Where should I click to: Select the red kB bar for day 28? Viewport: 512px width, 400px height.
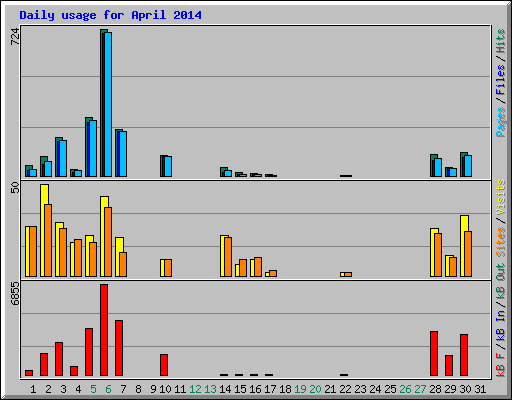point(434,354)
